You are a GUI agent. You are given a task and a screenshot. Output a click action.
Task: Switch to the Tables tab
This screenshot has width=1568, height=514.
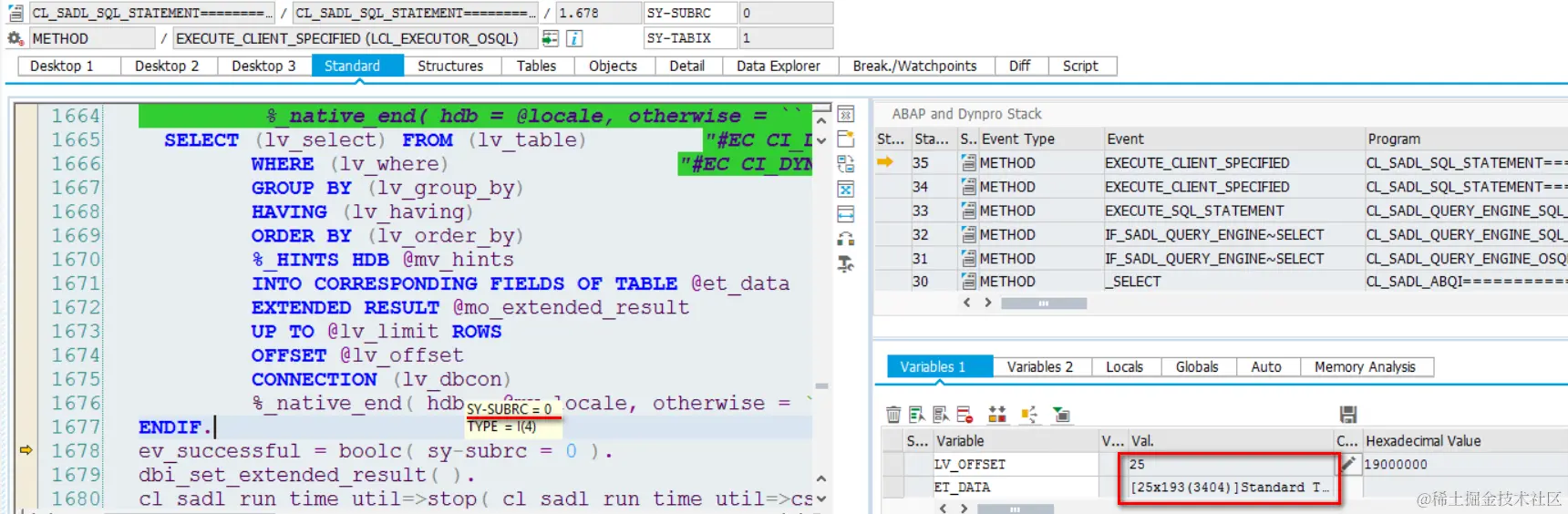click(x=536, y=66)
